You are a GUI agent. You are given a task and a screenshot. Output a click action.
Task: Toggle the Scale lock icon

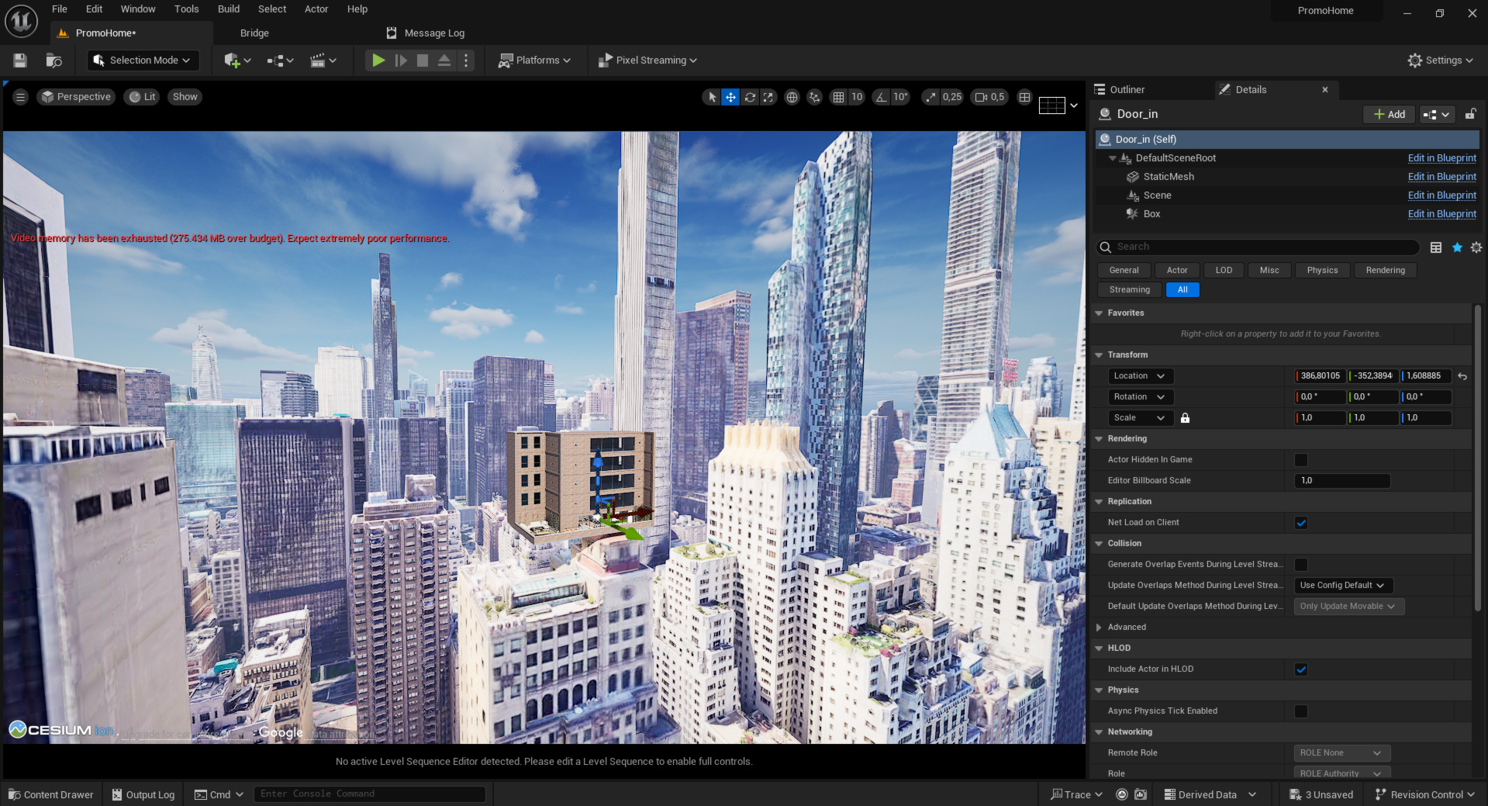(1185, 418)
